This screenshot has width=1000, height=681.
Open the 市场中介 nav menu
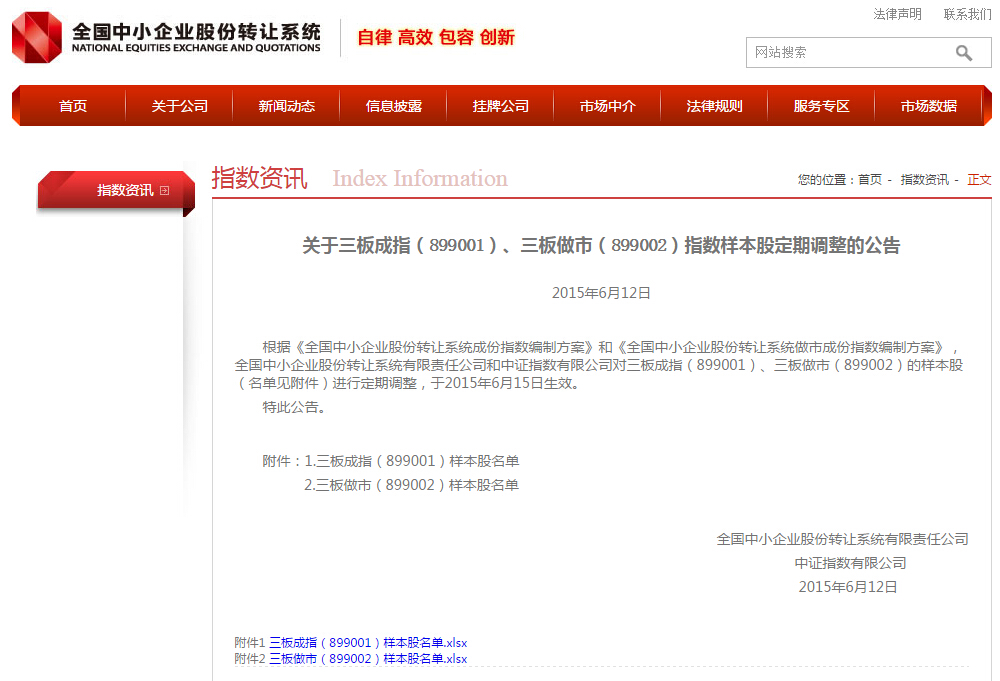pos(607,106)
